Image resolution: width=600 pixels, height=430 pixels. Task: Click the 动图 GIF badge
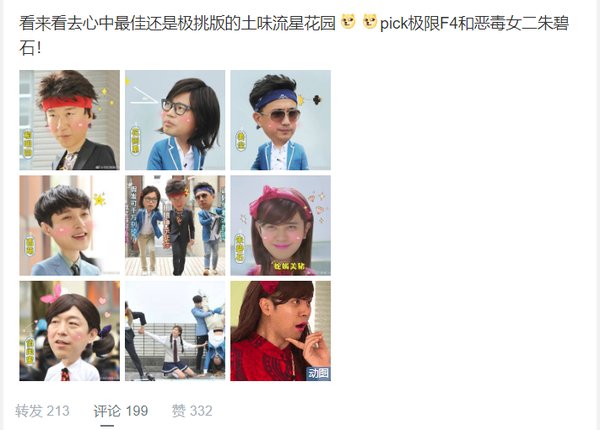318,373
